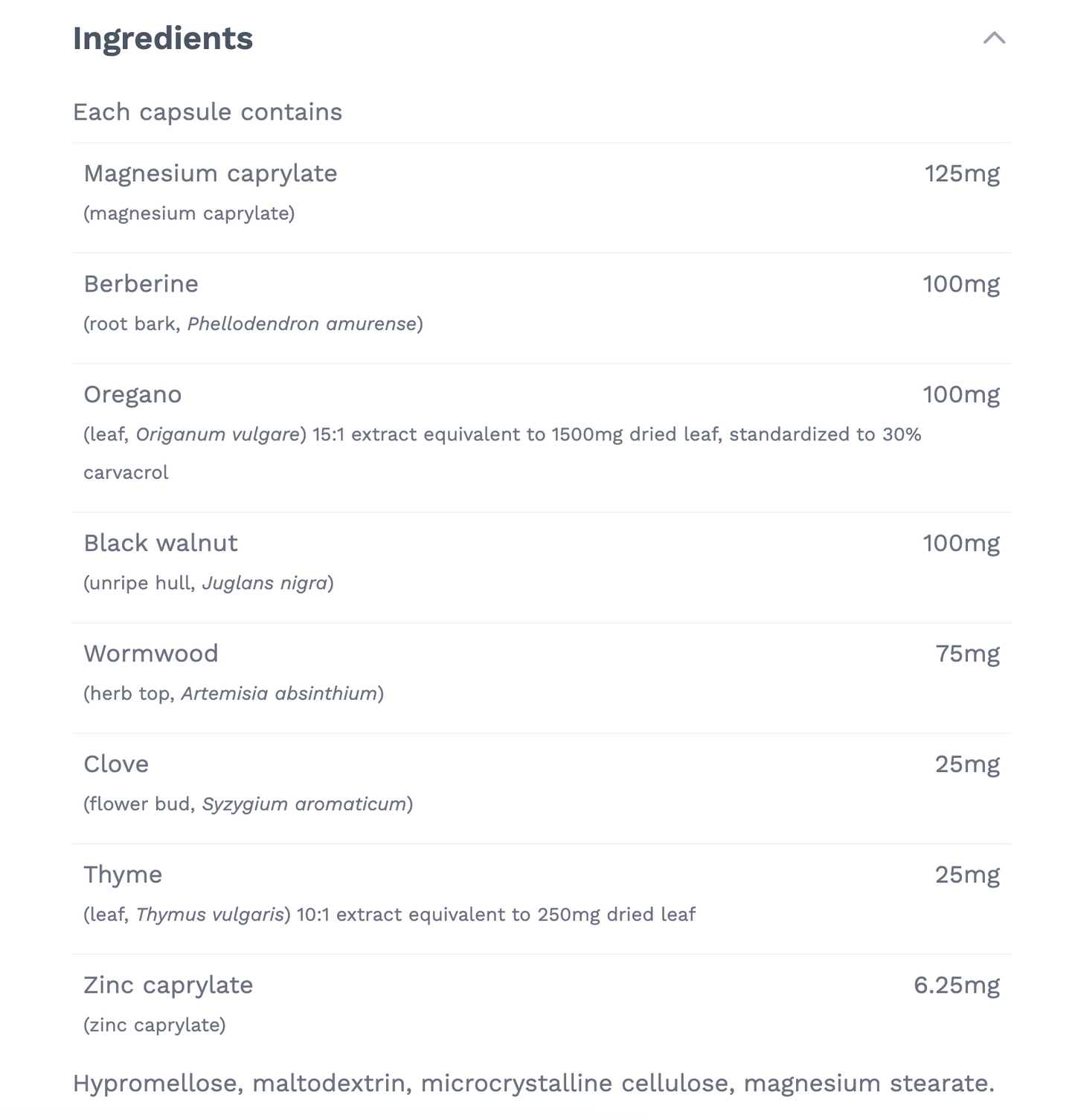Select the Magnesium caprylate ingredient name

click(211, 173)
